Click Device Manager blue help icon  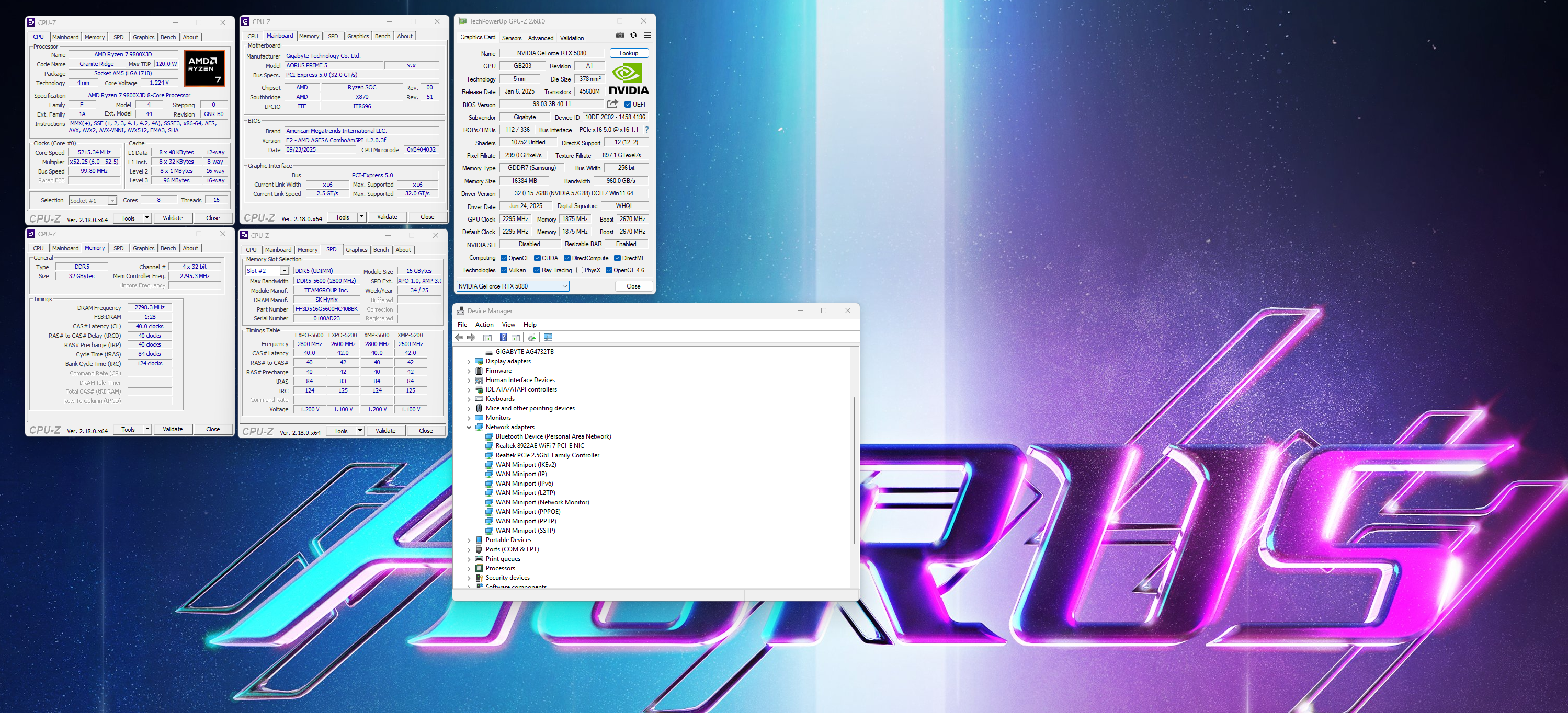click(503, 338)
